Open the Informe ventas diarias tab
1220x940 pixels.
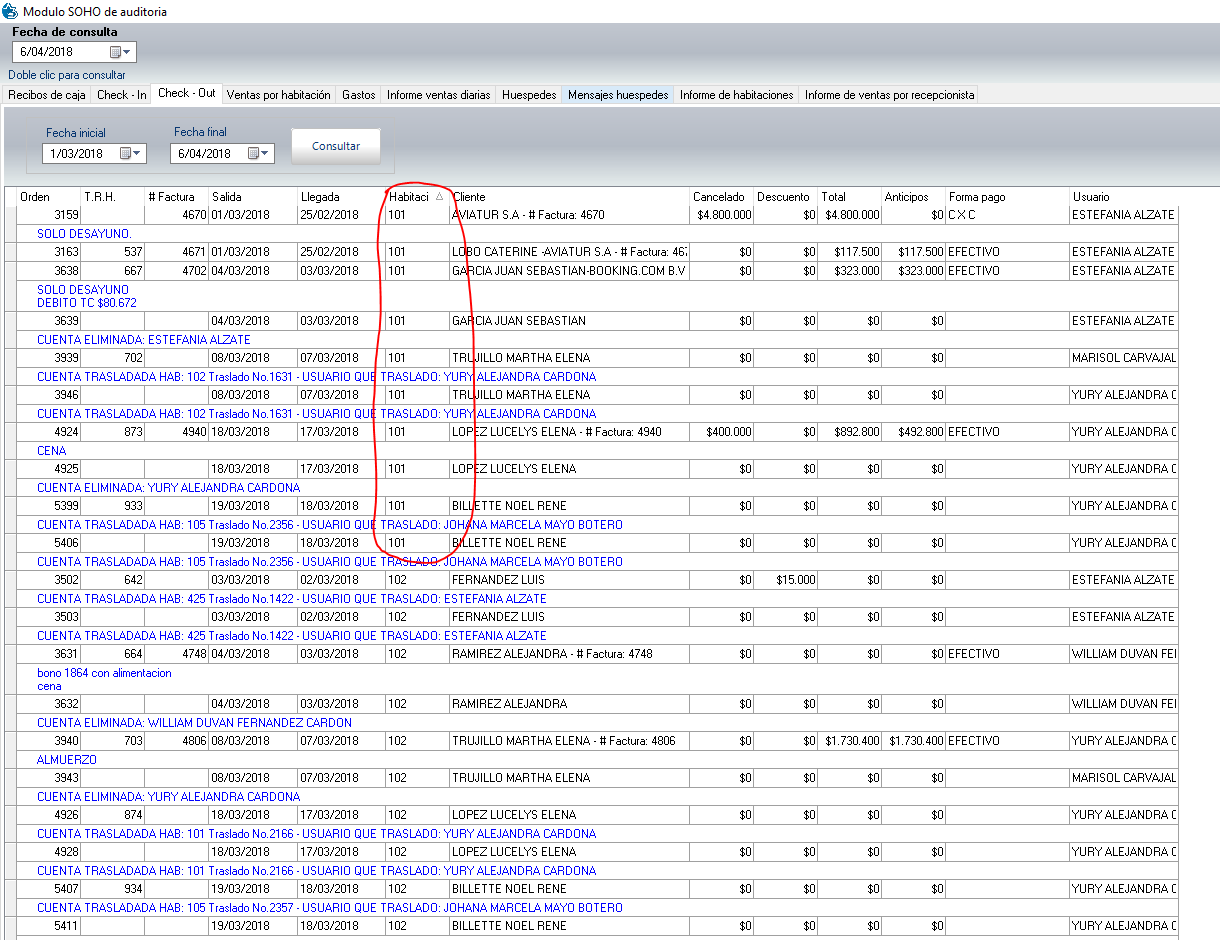coord(438,95)
